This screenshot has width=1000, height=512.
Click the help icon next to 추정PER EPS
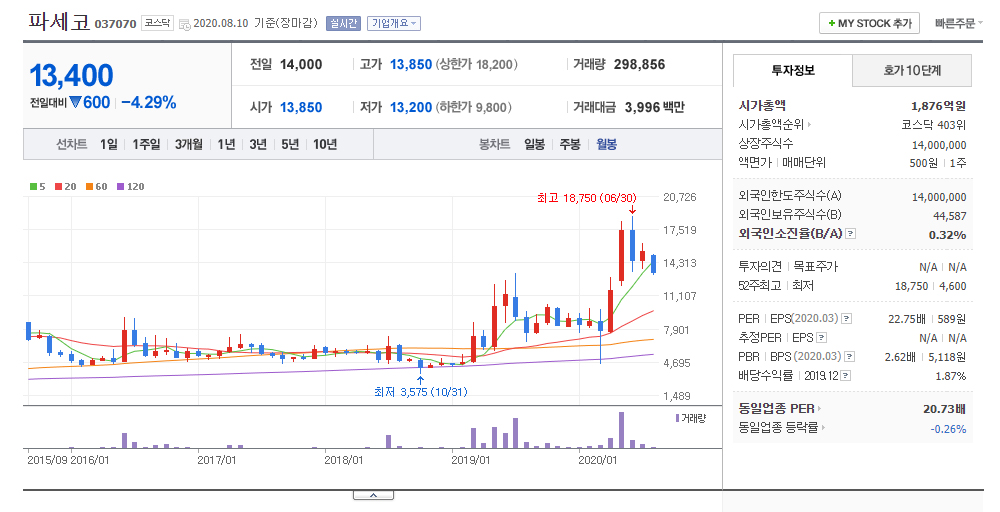point(821,338)
